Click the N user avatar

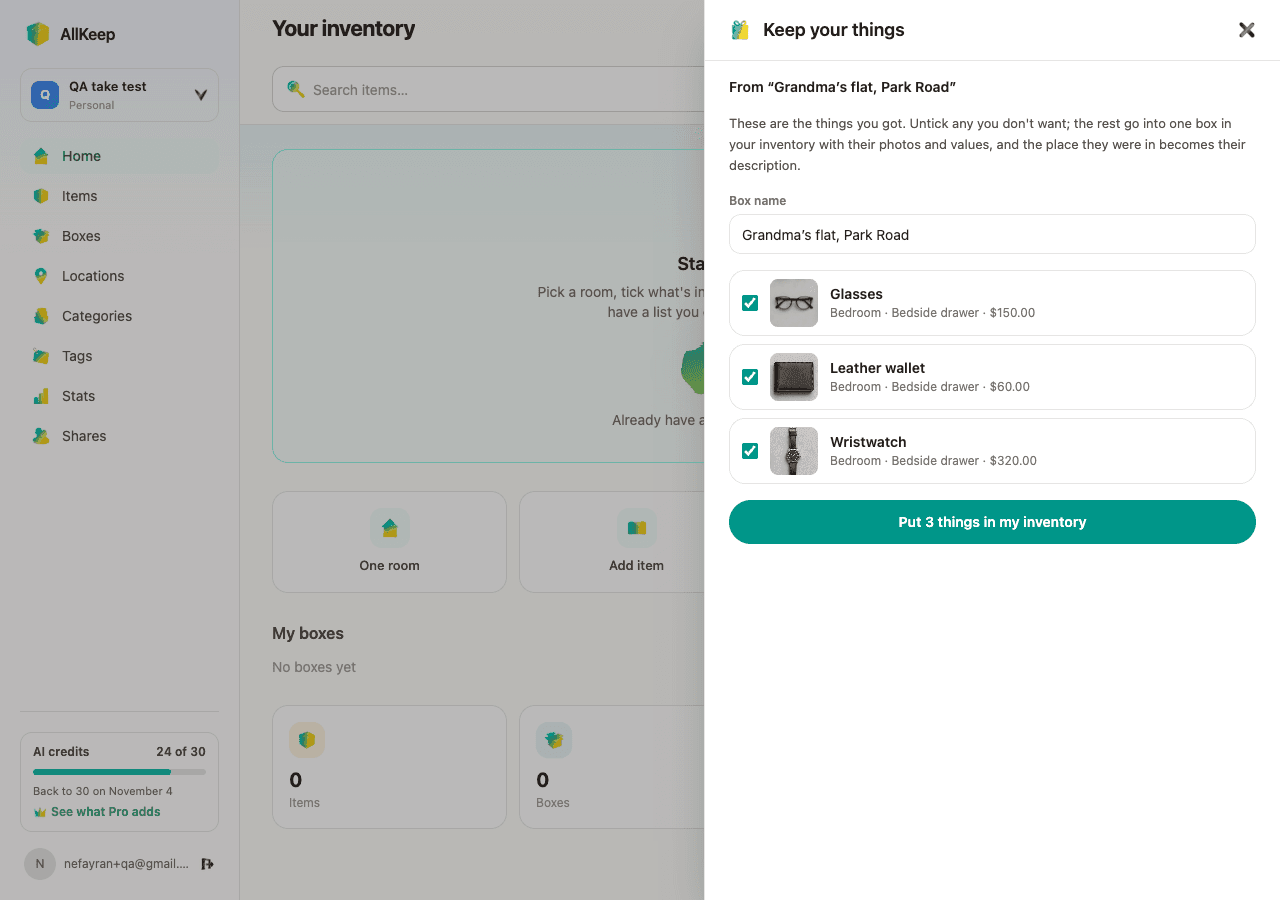tap(40, 864)
